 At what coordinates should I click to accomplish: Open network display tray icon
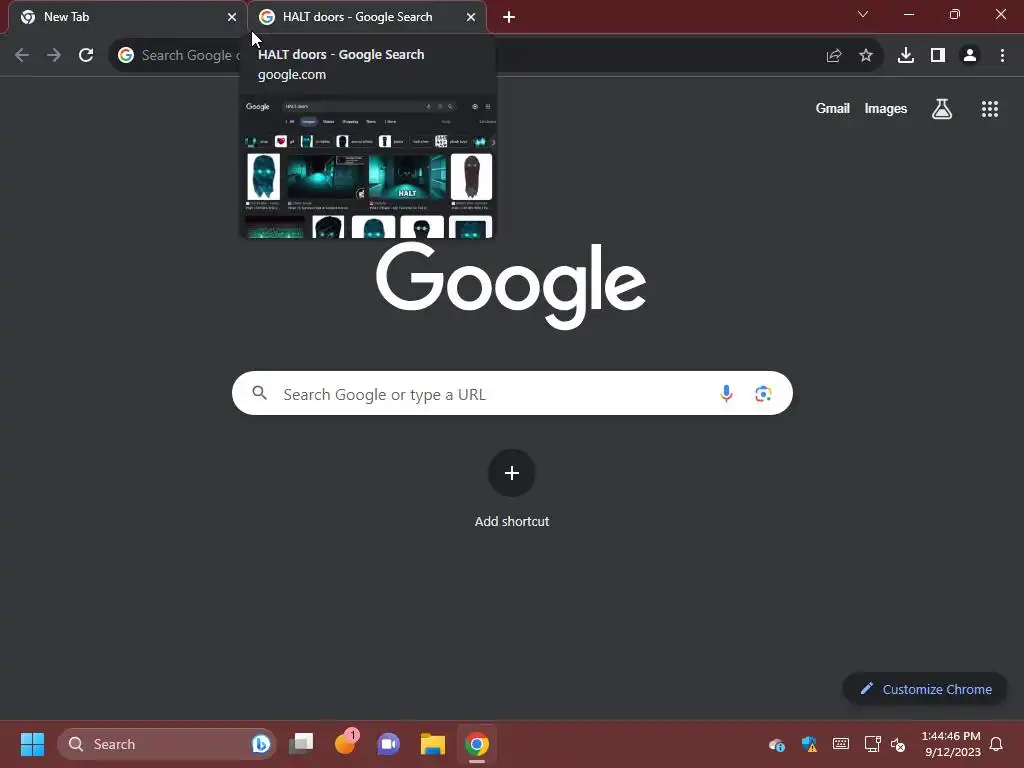[x=872, y=744]
